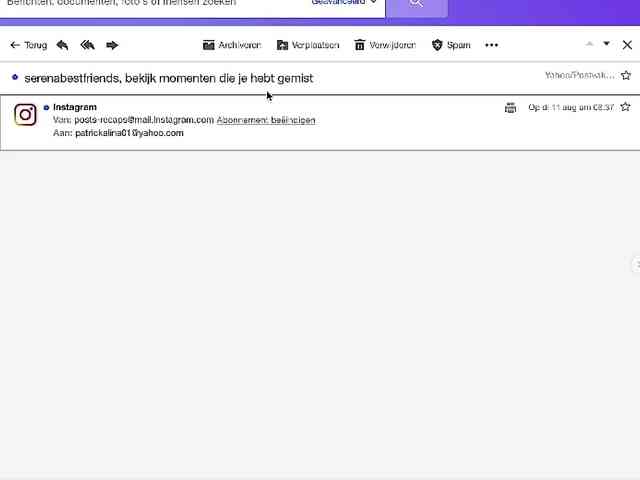
Task: Go to previous message with up arrow
Action: pos(589,44)
